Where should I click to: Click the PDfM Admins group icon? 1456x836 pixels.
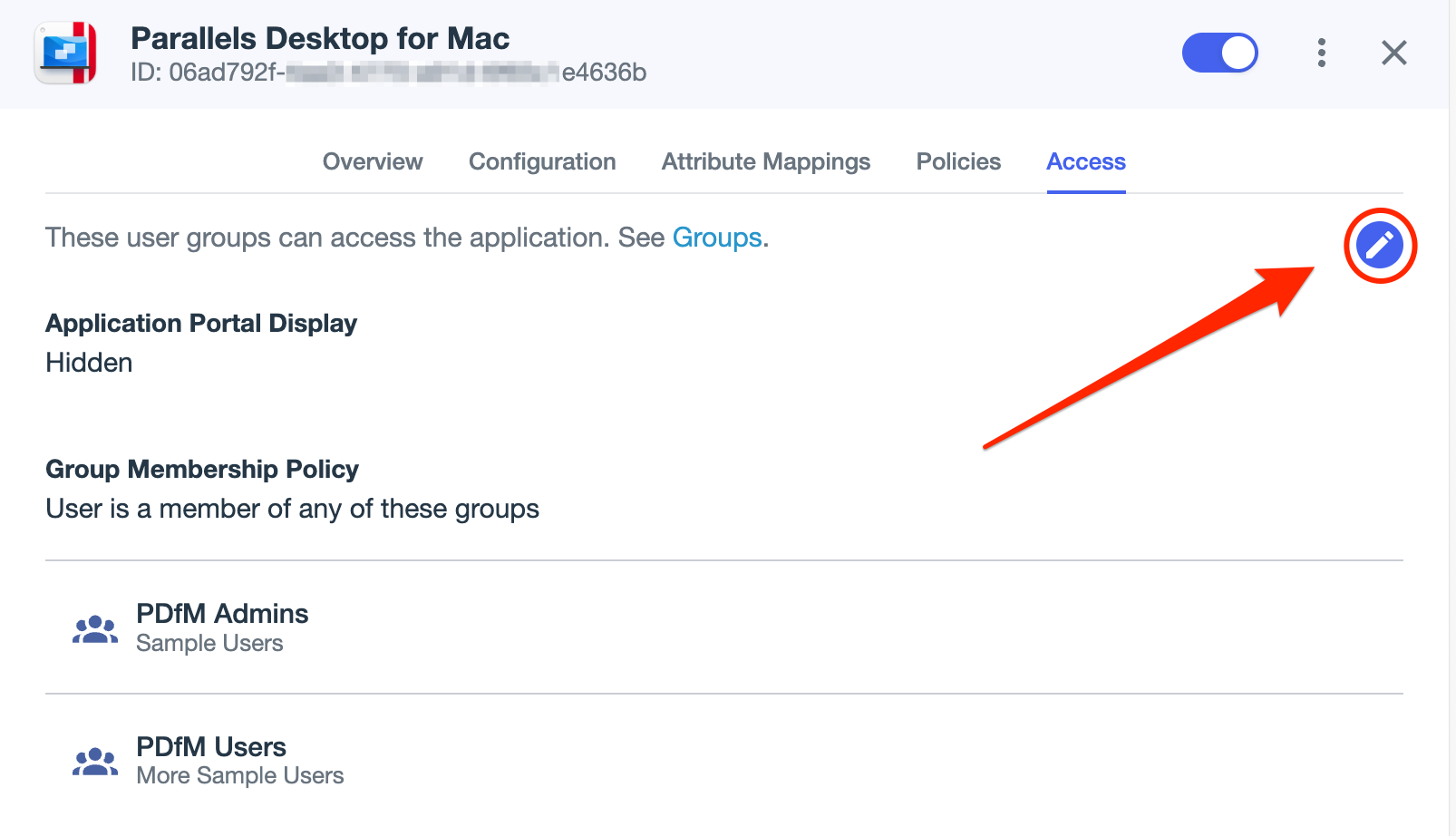click(95, 629)
